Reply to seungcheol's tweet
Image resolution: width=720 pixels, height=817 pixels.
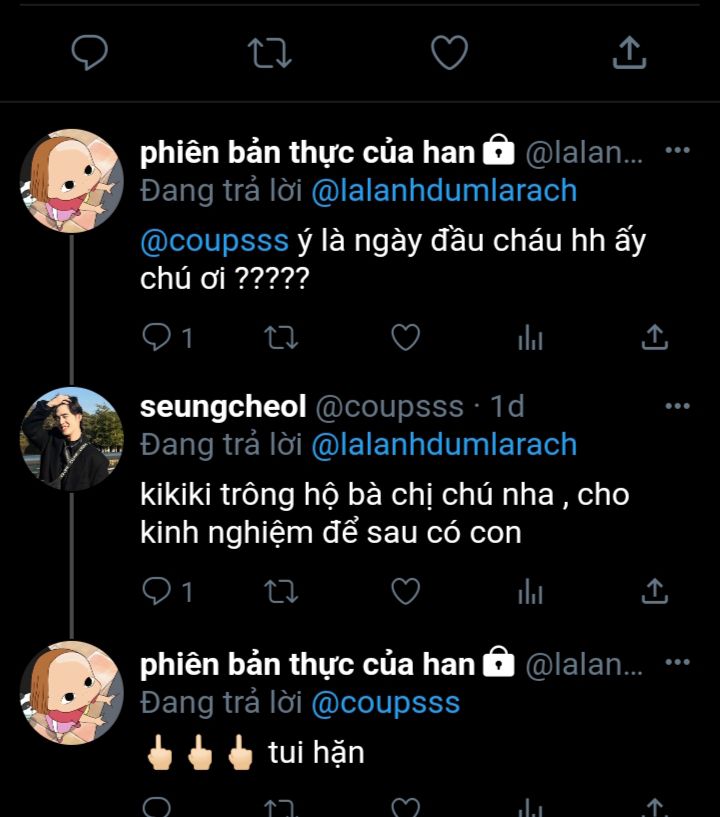click(x=156, y=591)
